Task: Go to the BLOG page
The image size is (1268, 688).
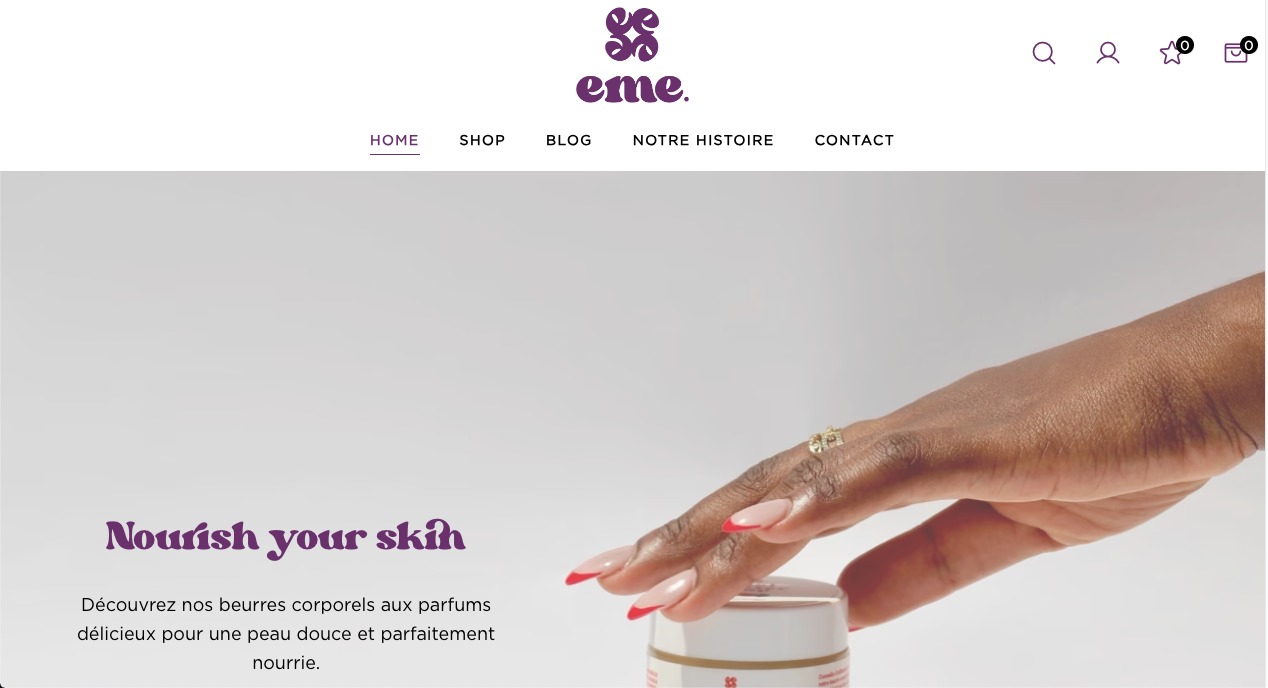Action: 569,140
